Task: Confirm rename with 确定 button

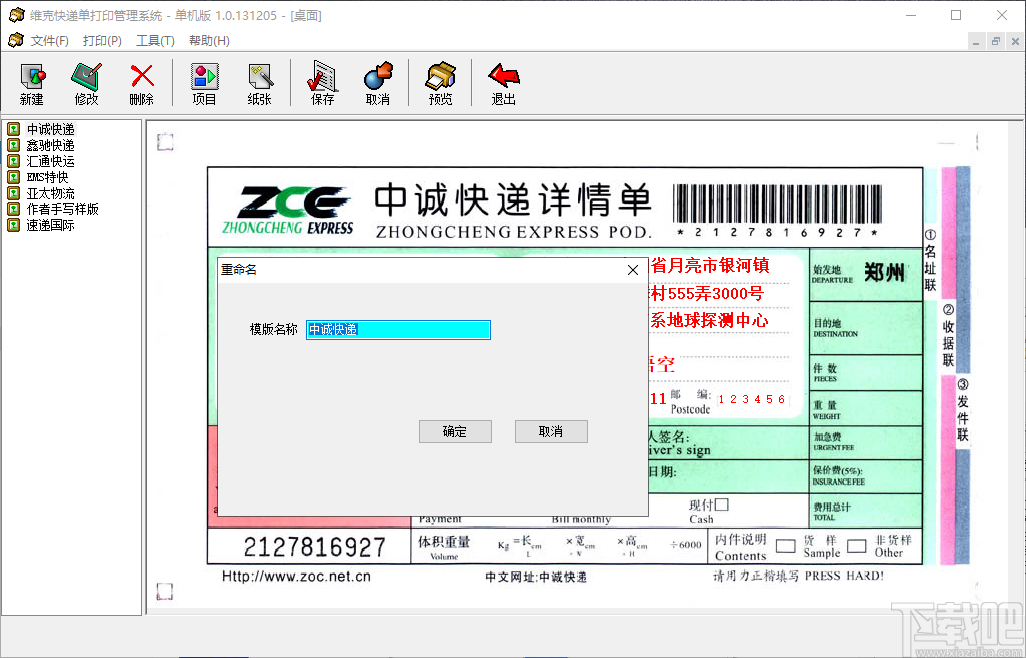Action: (x=455, y=431)
